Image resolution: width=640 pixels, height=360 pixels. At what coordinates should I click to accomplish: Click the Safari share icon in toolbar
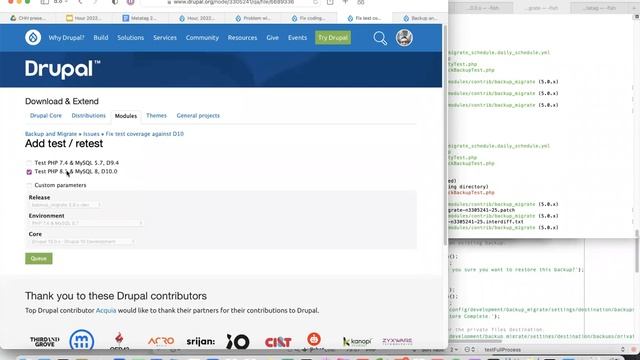click(330, 2)
